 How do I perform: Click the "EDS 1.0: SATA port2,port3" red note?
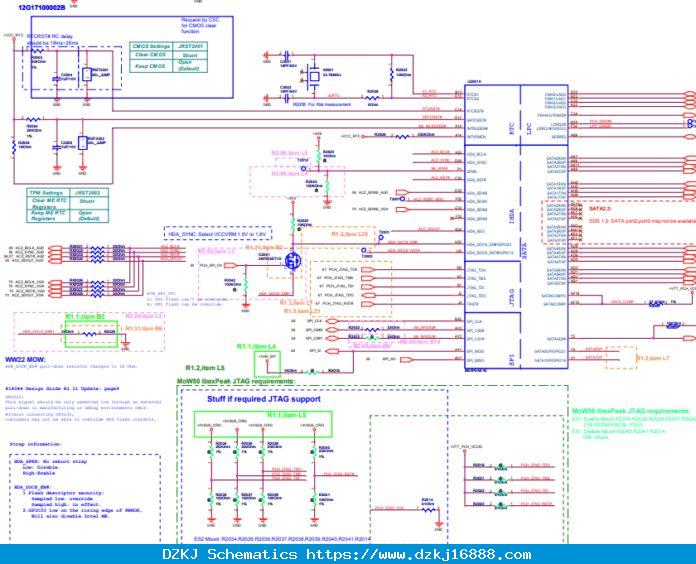pos(642,221)
